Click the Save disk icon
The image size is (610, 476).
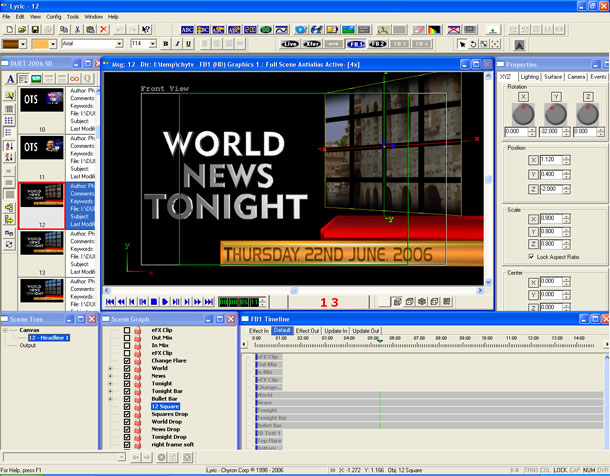(x=35, y=30)
